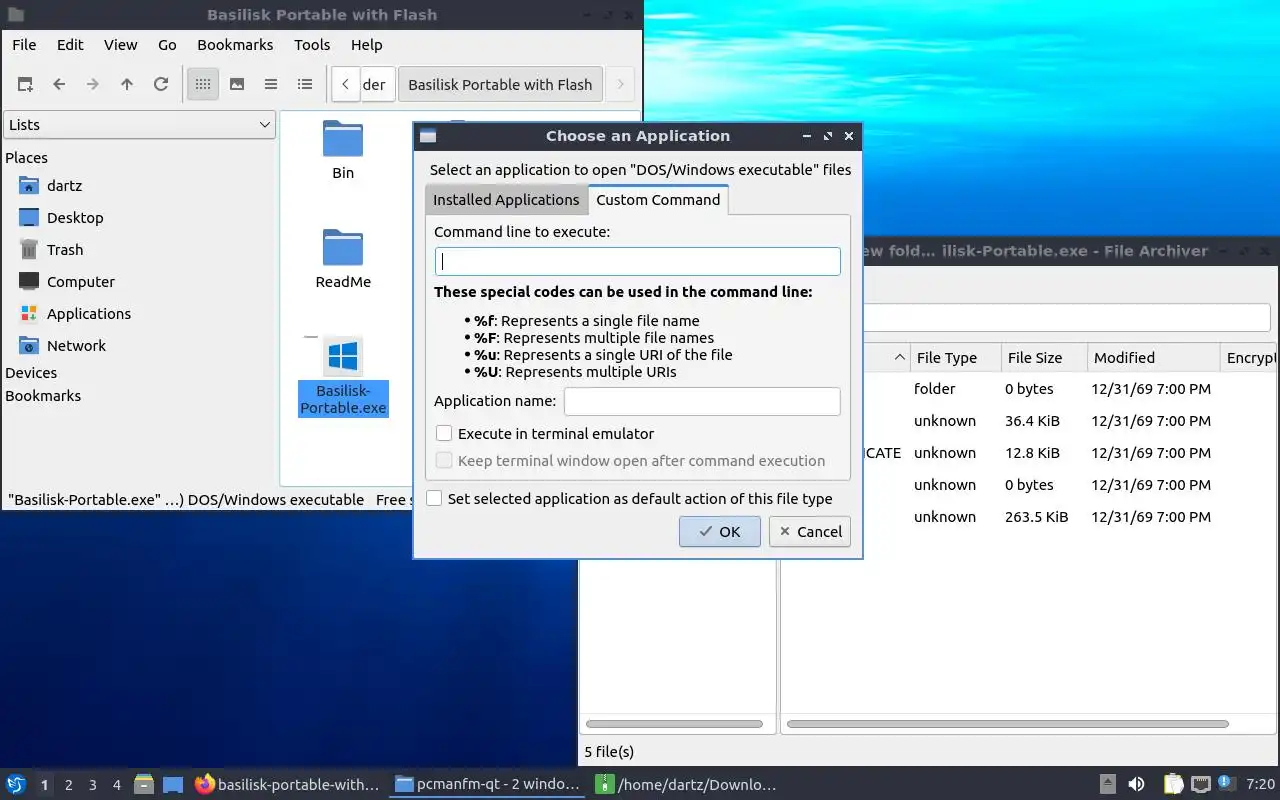This screenshot has height=800, width=1280.
Task: Click the 263.5 KiB file size cell
Action: tap(1036, 517)
